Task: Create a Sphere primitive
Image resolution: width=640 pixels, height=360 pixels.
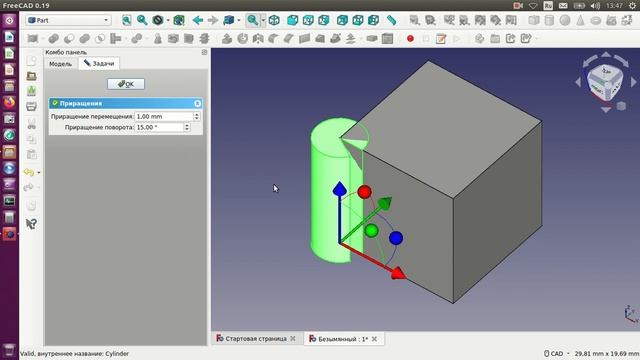Action: [x=565, y=20]
